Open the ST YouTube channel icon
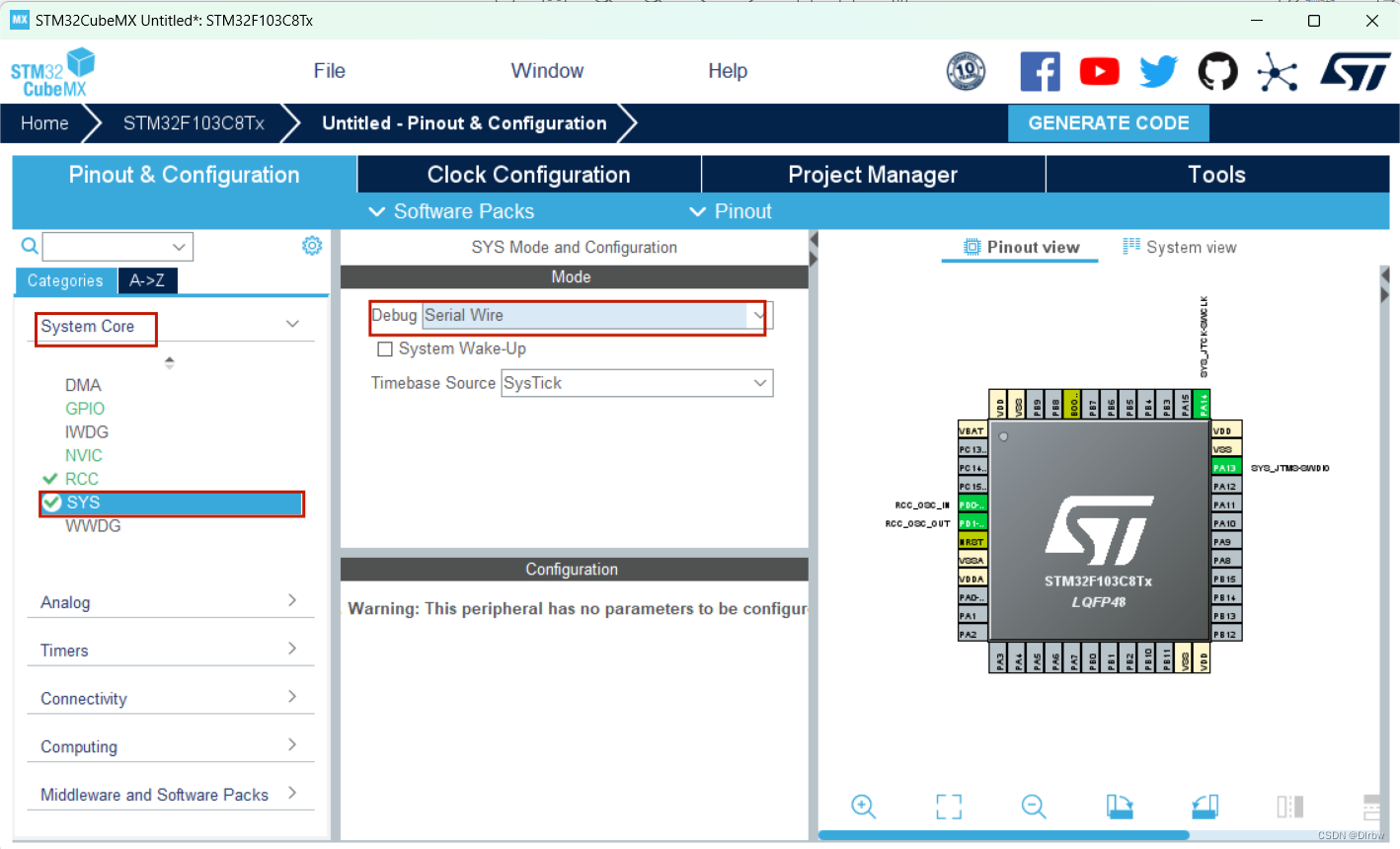This screenshot has height=849, width=1400. click(1099, 71)
